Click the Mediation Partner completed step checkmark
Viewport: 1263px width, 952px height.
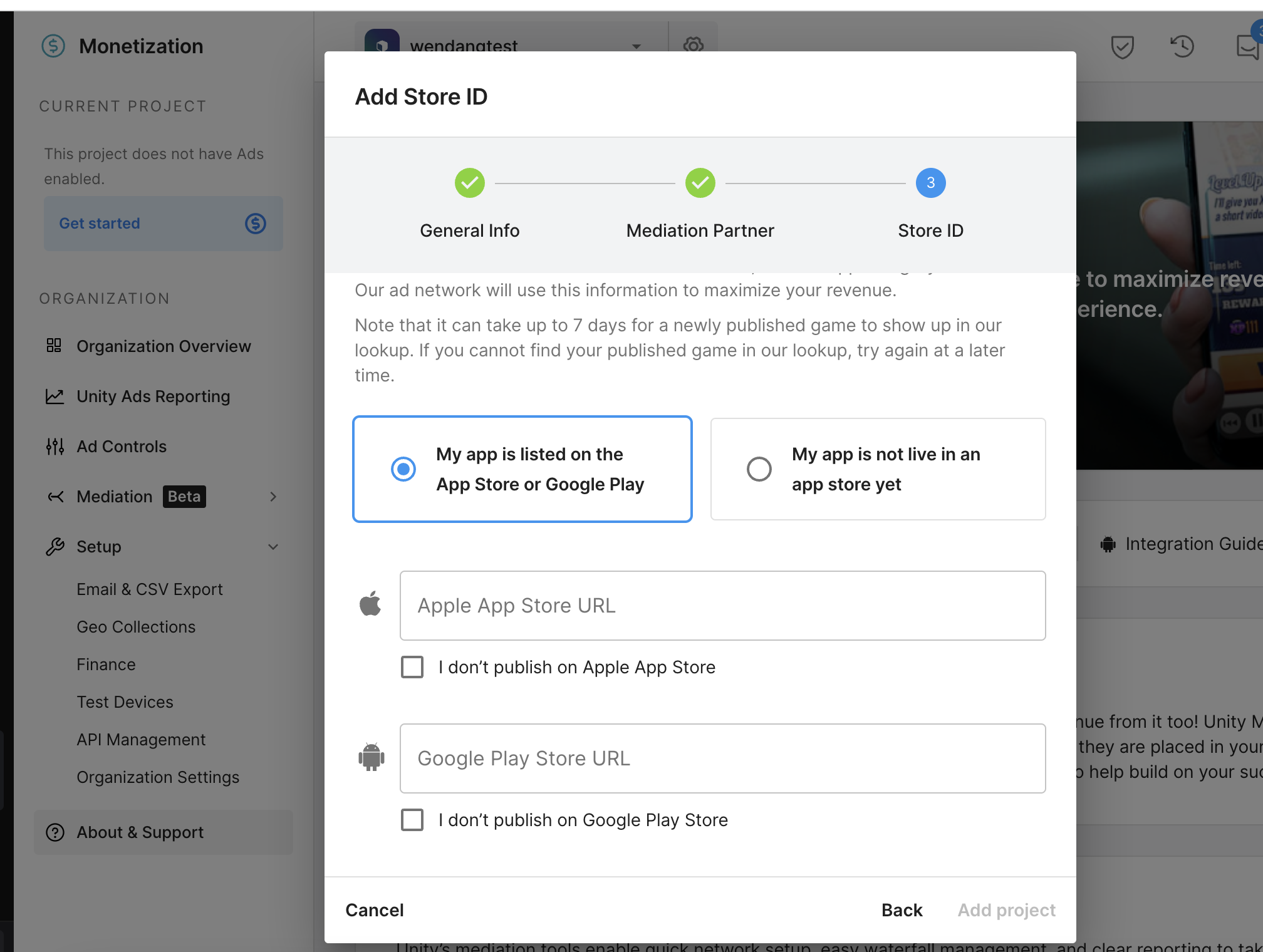coord(700,183)
